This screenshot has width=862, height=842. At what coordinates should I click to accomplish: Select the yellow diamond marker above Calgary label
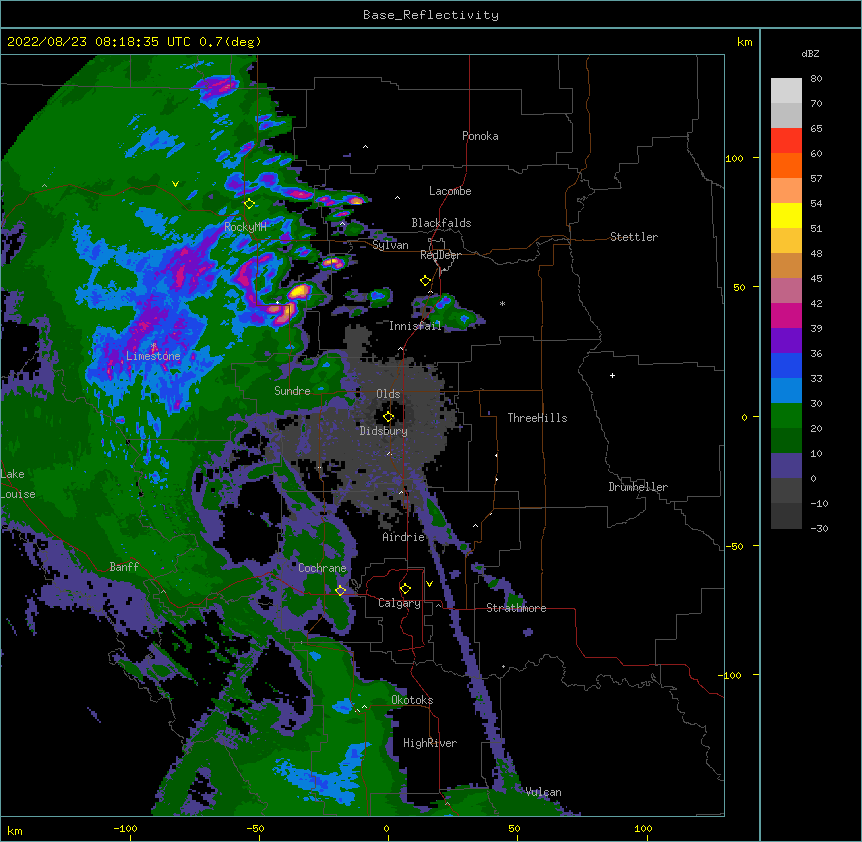(x=406, y=589)
